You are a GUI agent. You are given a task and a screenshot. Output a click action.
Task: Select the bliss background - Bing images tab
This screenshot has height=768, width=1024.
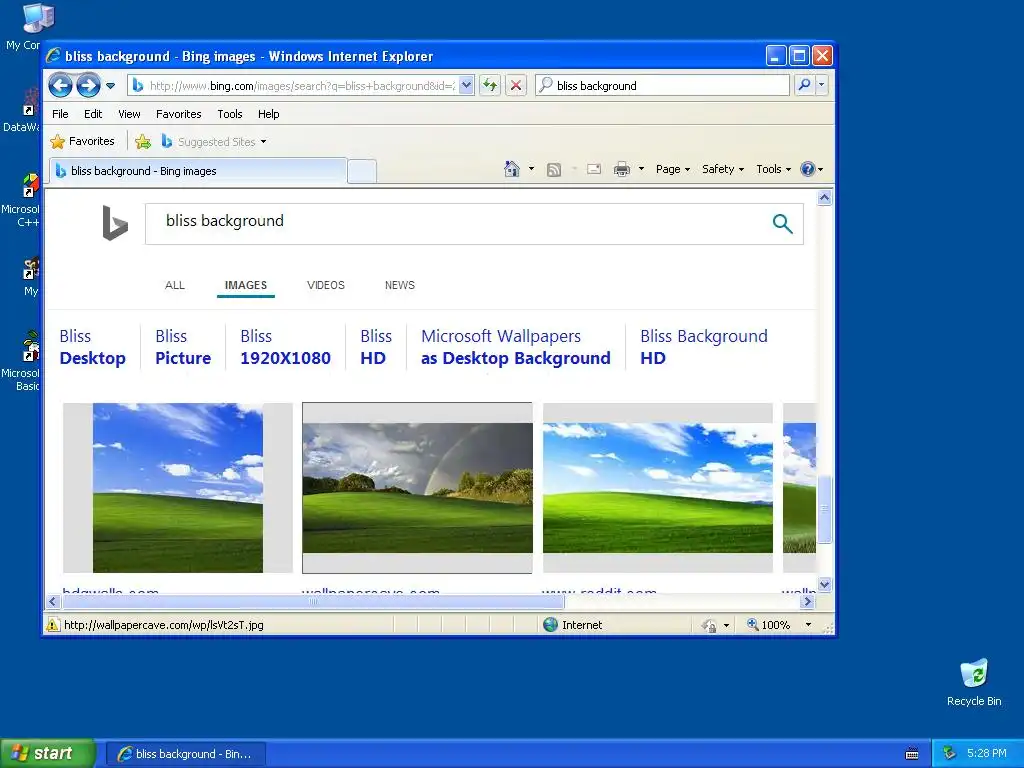198,171
